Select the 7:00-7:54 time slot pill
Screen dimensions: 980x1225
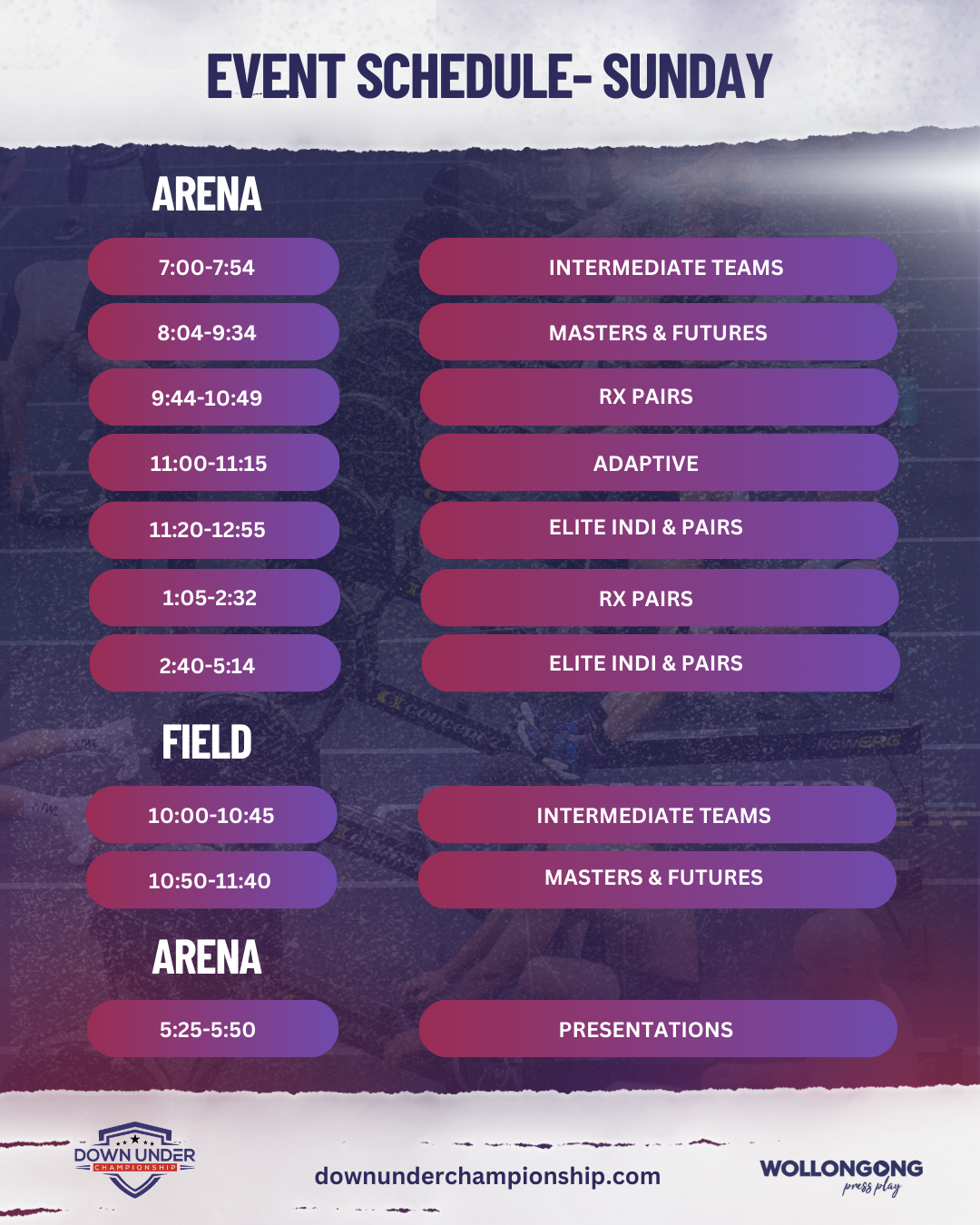213,267
